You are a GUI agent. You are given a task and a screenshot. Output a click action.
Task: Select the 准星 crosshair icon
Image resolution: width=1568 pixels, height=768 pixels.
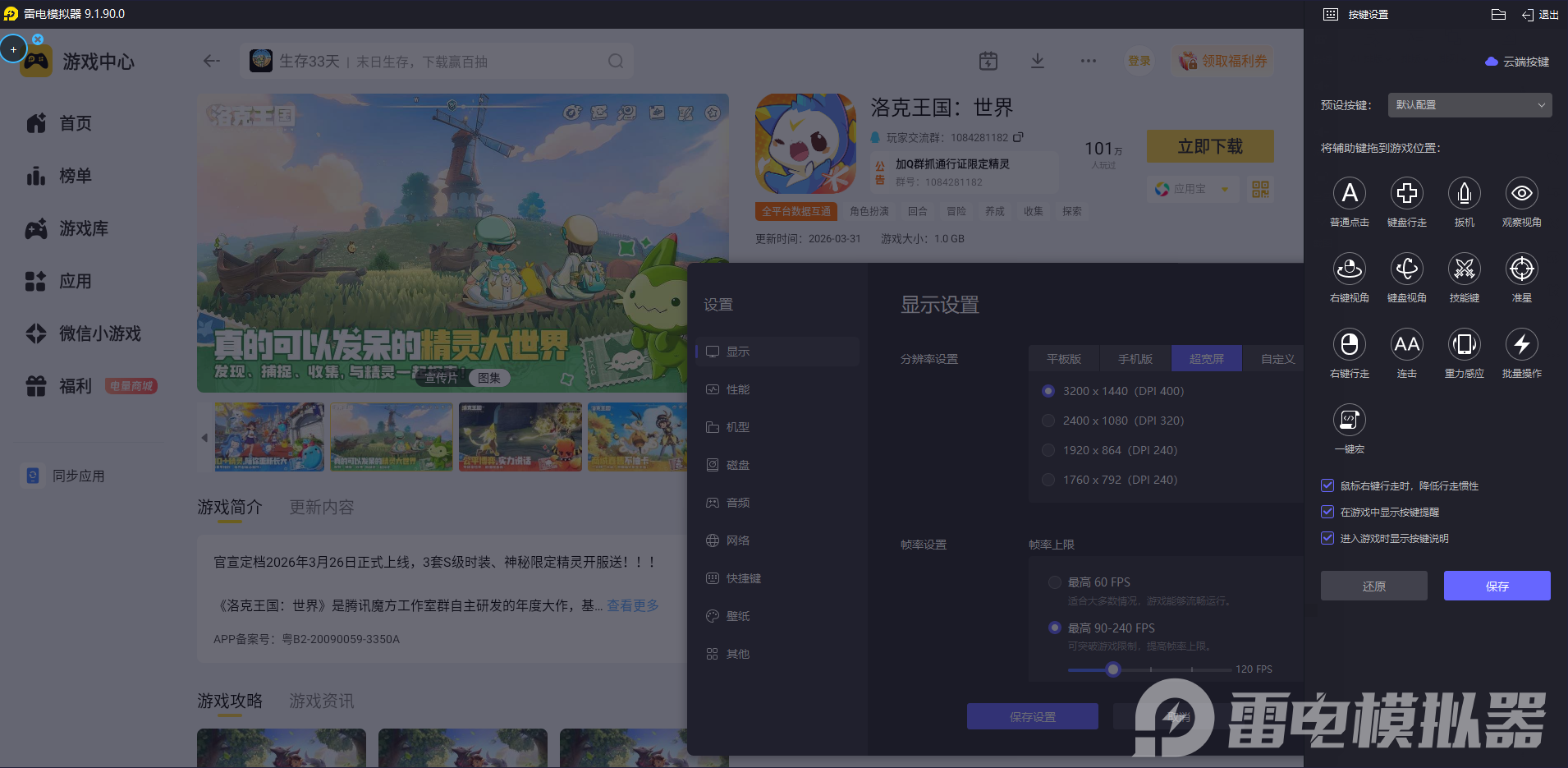pos(1521,269)
